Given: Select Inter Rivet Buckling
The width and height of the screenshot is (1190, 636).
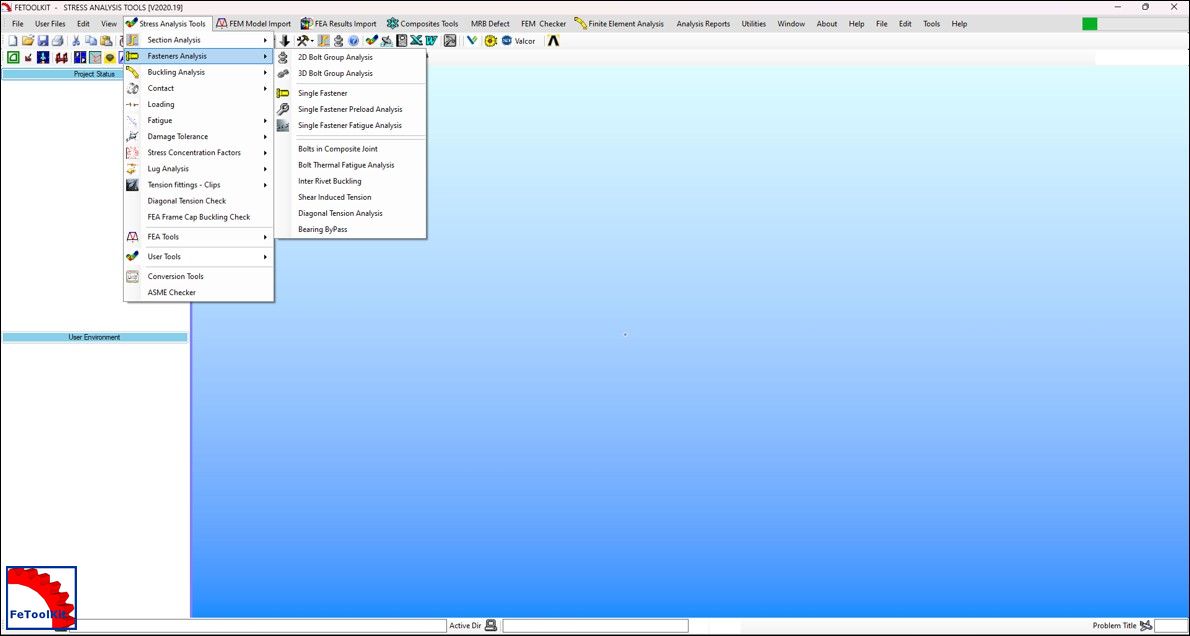Looking at the screenshot, I should [x=351, y=181].
